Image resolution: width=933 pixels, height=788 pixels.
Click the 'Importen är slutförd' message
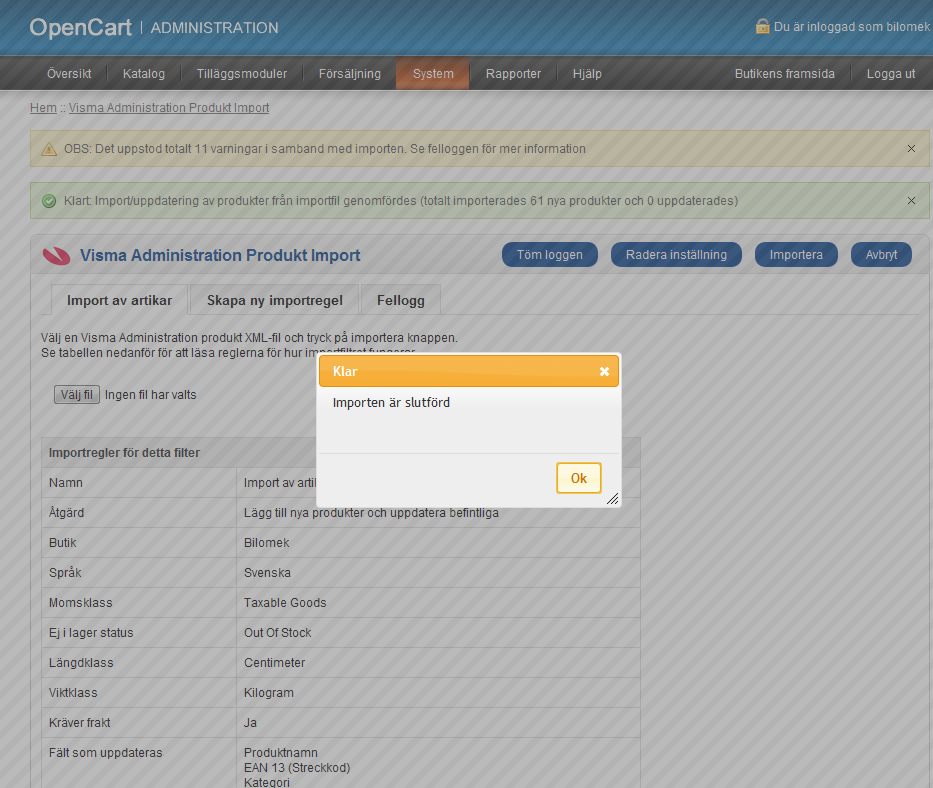tap(392, 403)
